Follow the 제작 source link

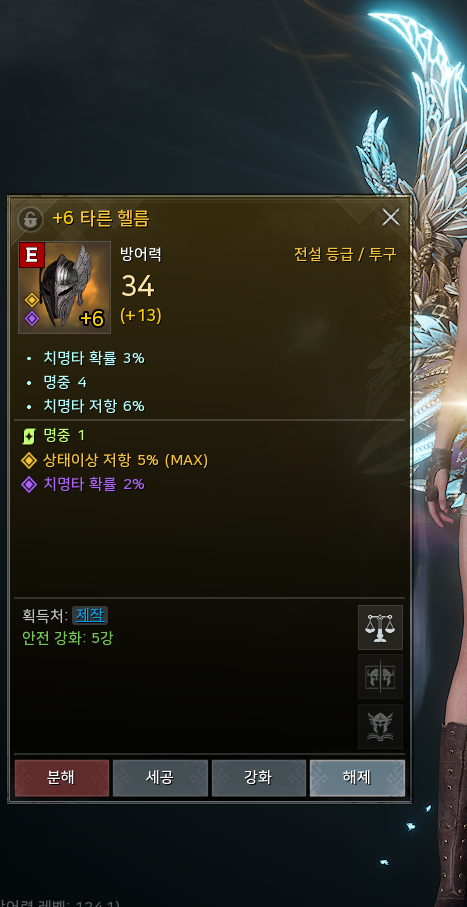point(90,615)
